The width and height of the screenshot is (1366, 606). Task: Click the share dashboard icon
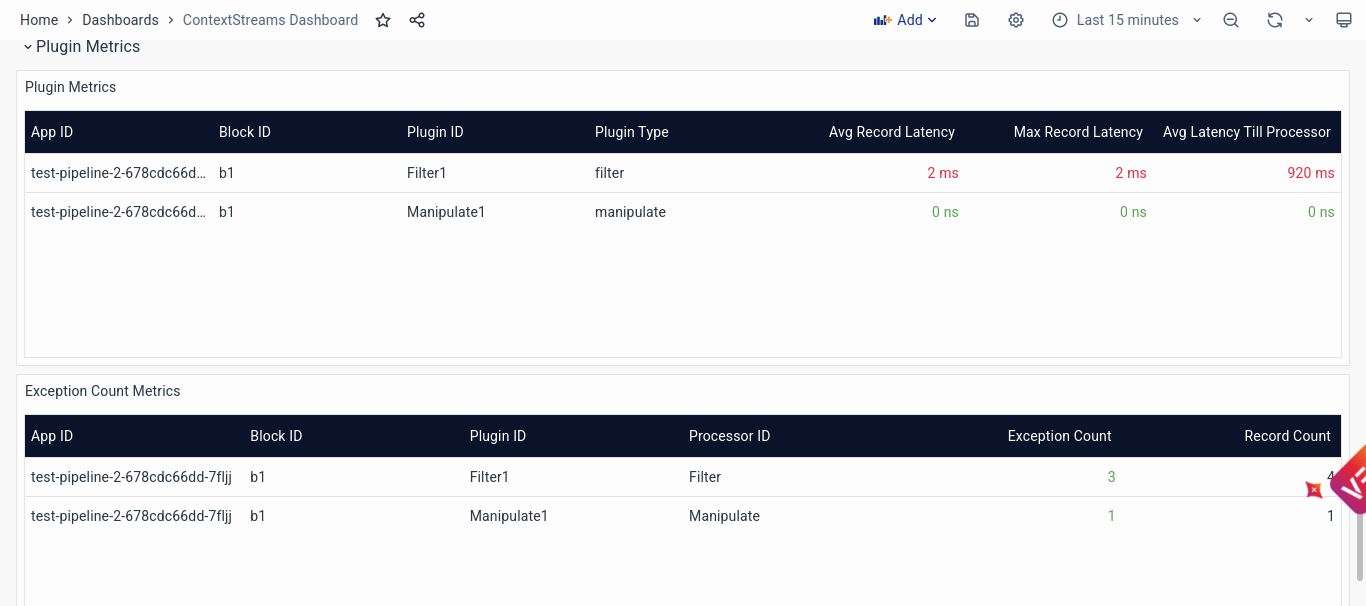417,20
